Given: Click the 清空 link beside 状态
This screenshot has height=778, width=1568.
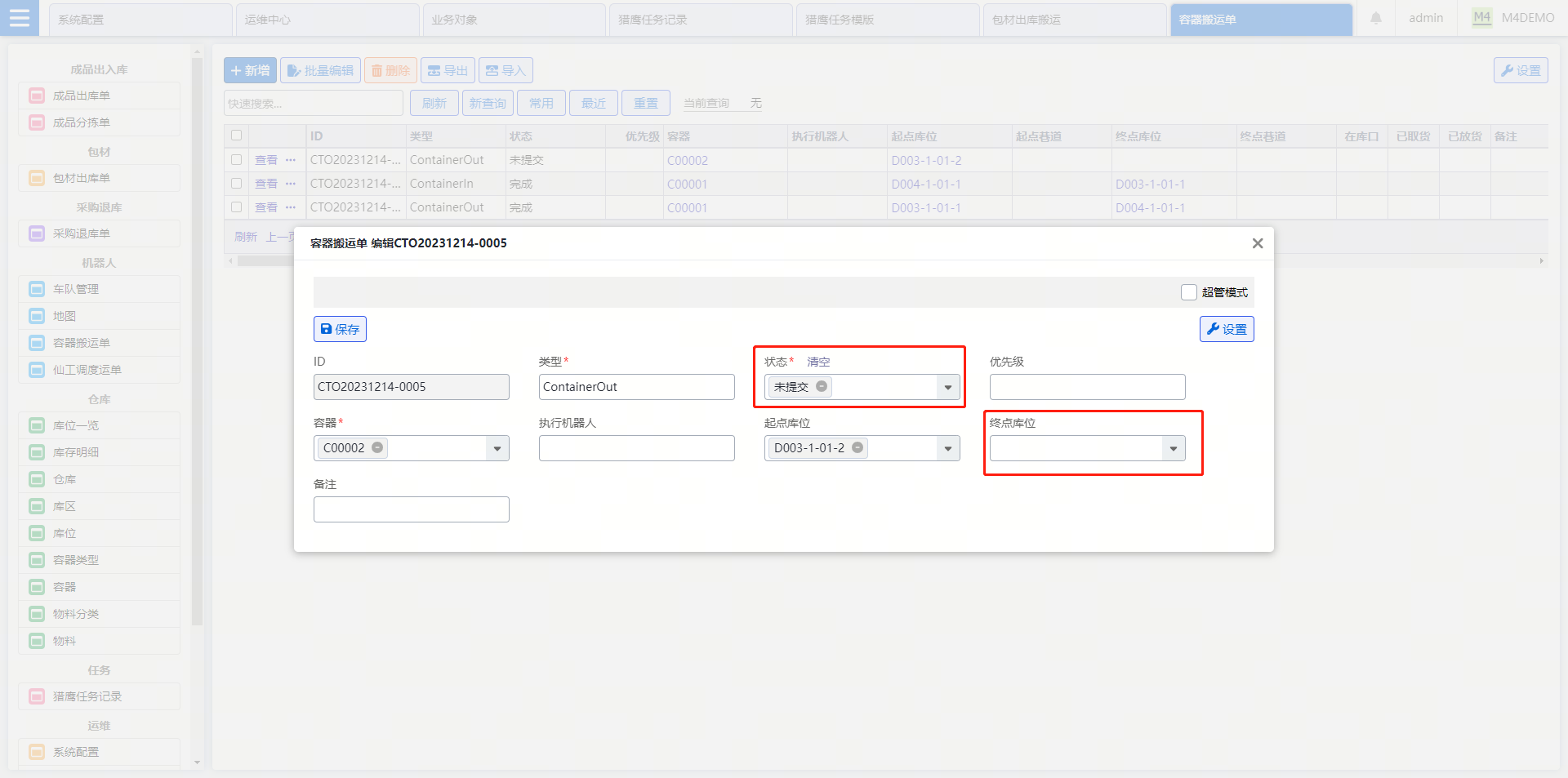Looking at the screenshot, I should 818,362.
